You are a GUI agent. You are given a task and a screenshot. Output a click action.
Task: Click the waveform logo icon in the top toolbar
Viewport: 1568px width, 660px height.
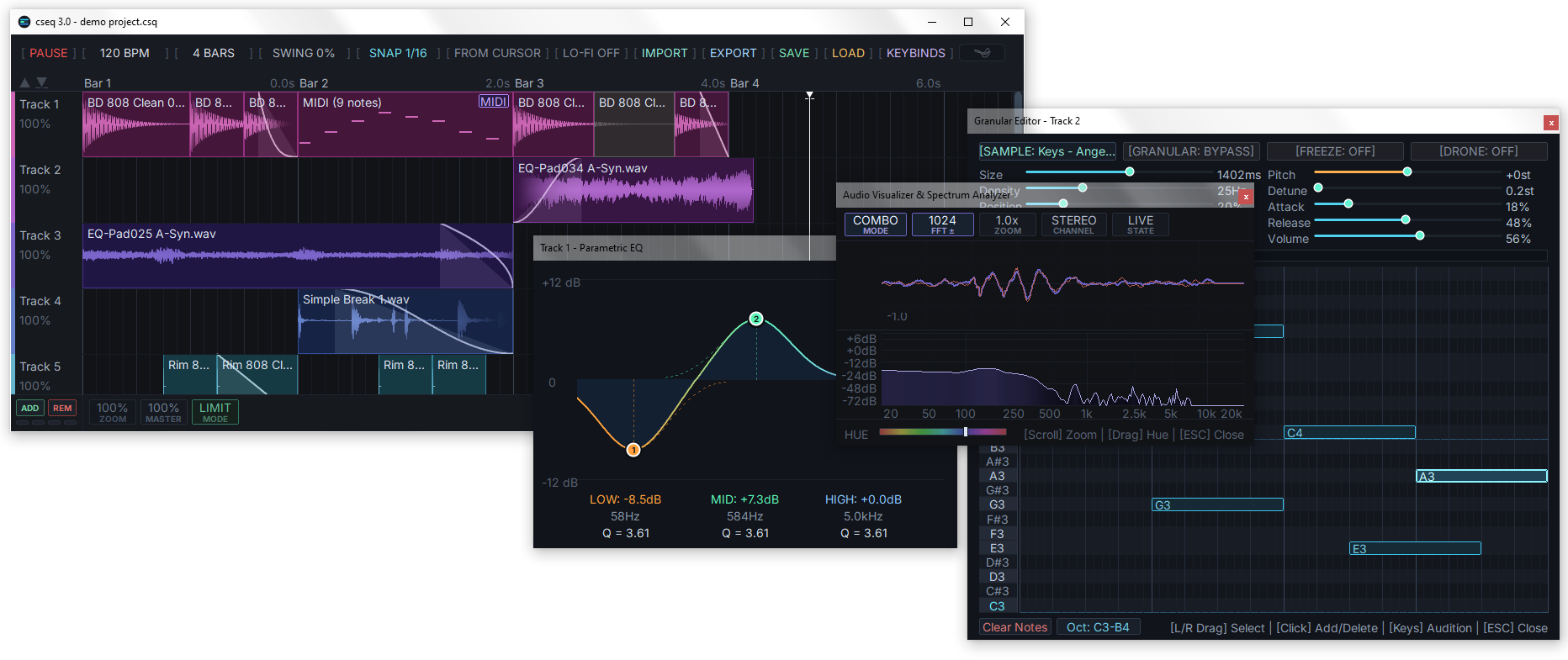tap(982, 53)
